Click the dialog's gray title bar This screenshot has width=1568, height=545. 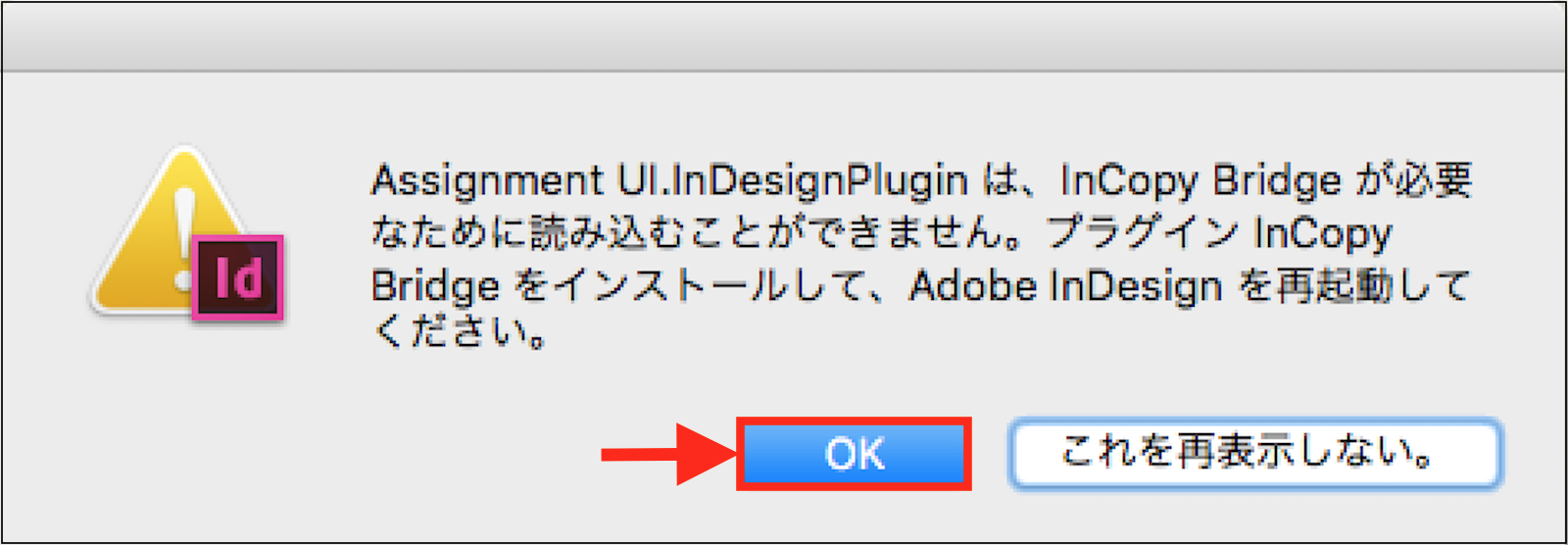click(x=784, y=37)
